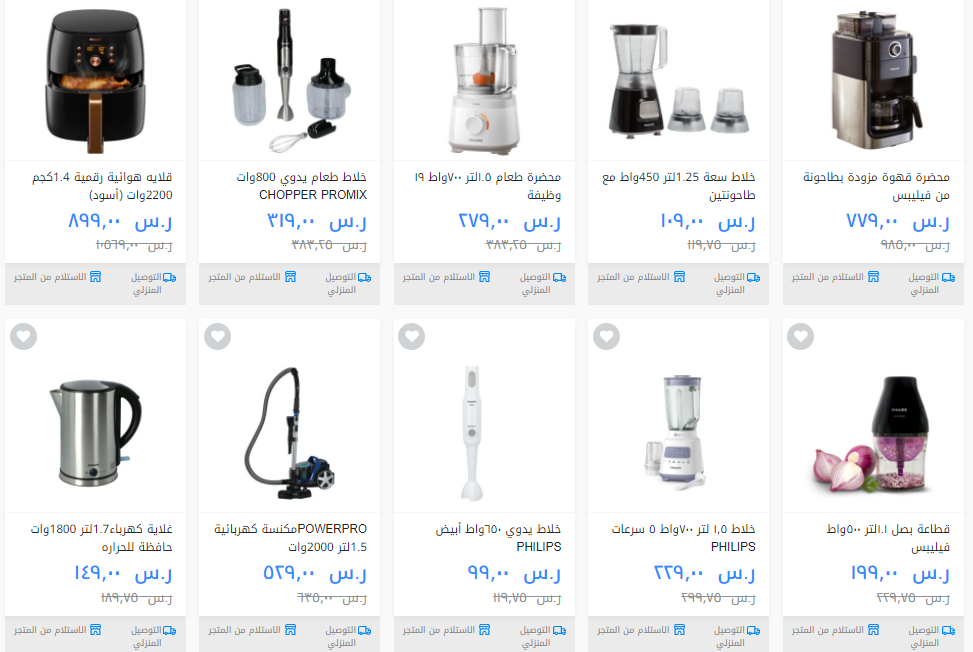
Task: Click store pickup icon under onion chopper
Action: [873, 630]
